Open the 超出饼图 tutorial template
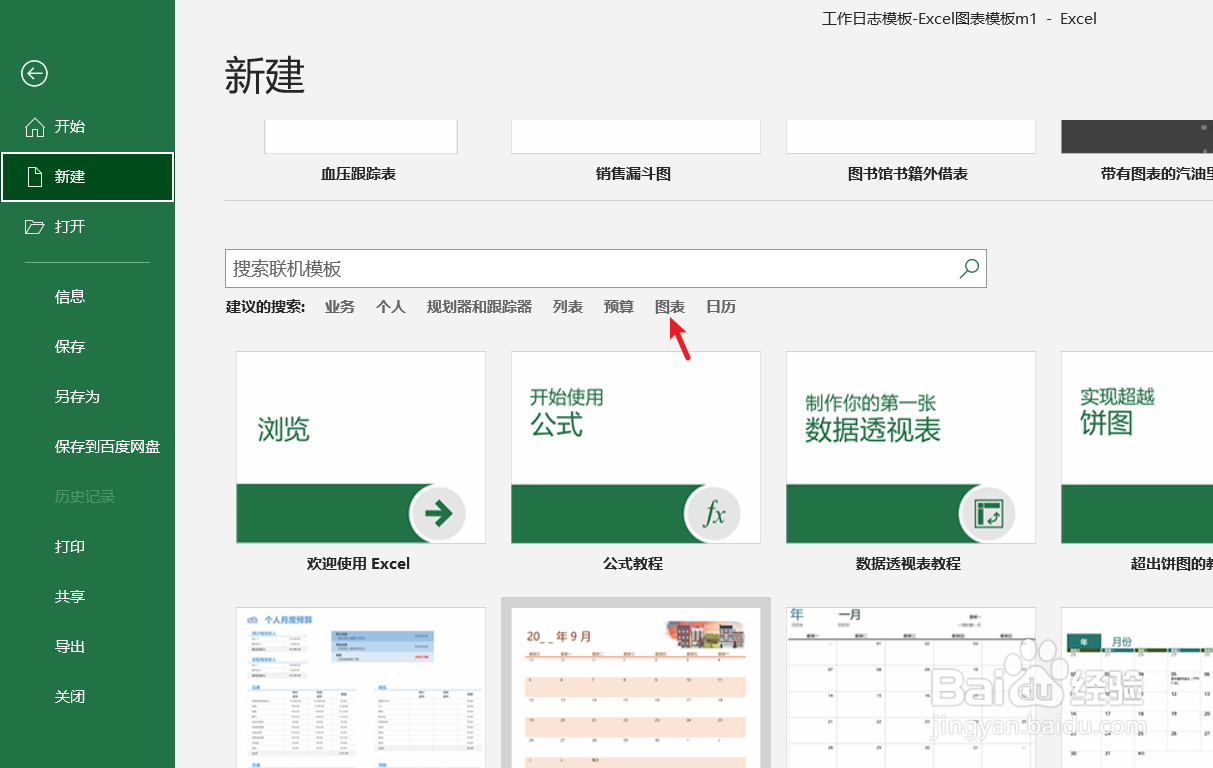The width and height of the screenshot is (1213, 768). coord(1137,447)
